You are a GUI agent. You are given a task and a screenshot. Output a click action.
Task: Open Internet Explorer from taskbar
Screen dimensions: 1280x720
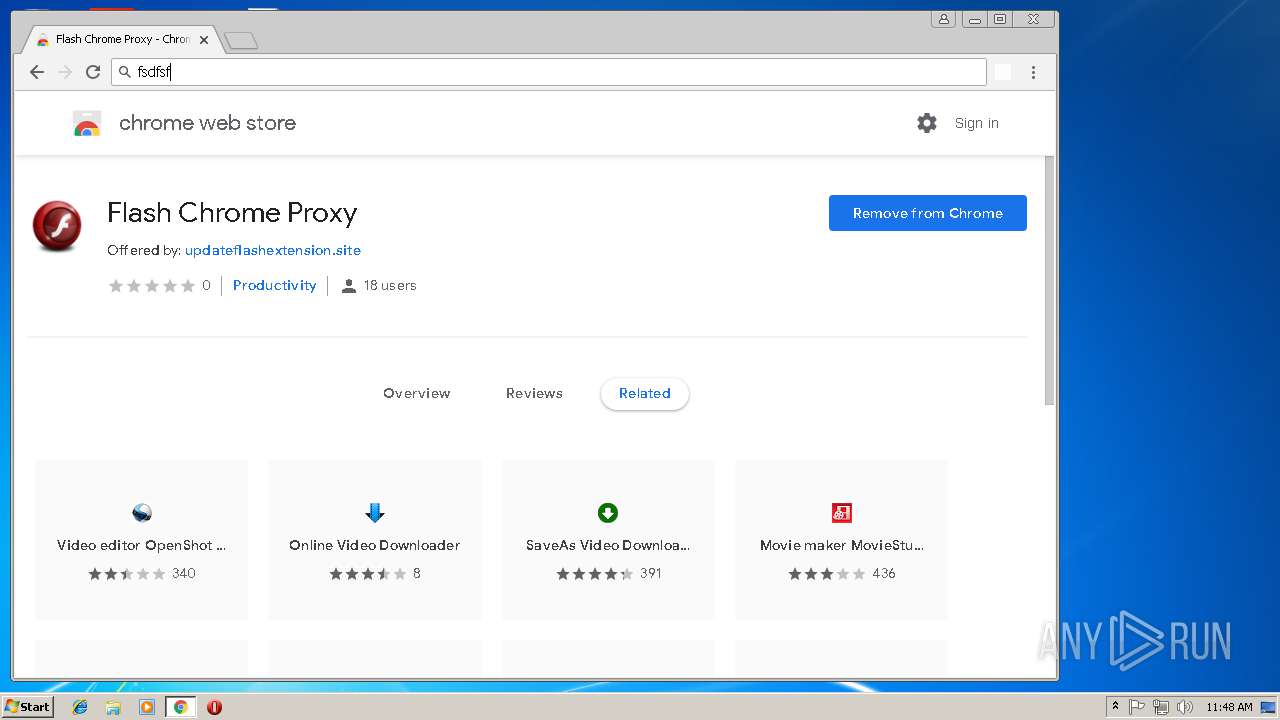(x=80, y=707)
